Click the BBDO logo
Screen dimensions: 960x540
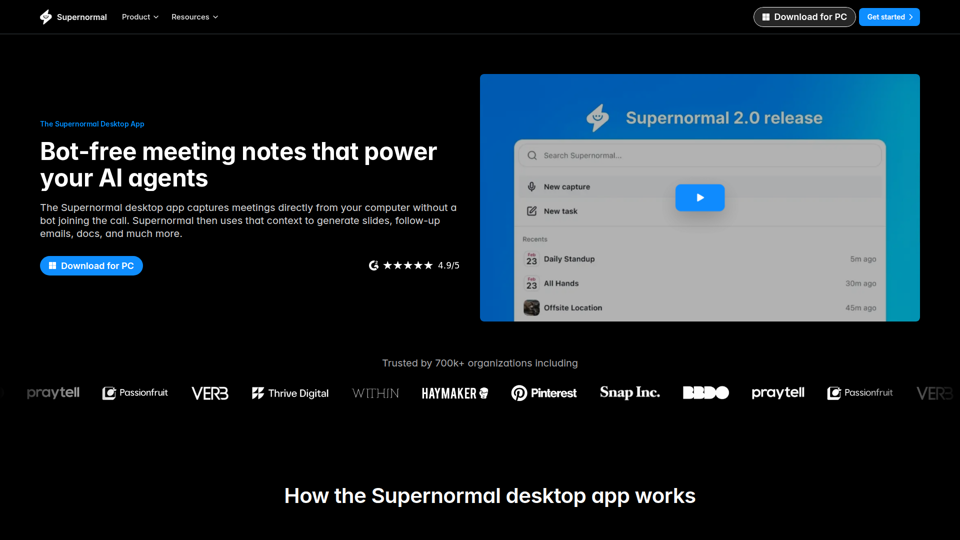(x=706, y=392)
